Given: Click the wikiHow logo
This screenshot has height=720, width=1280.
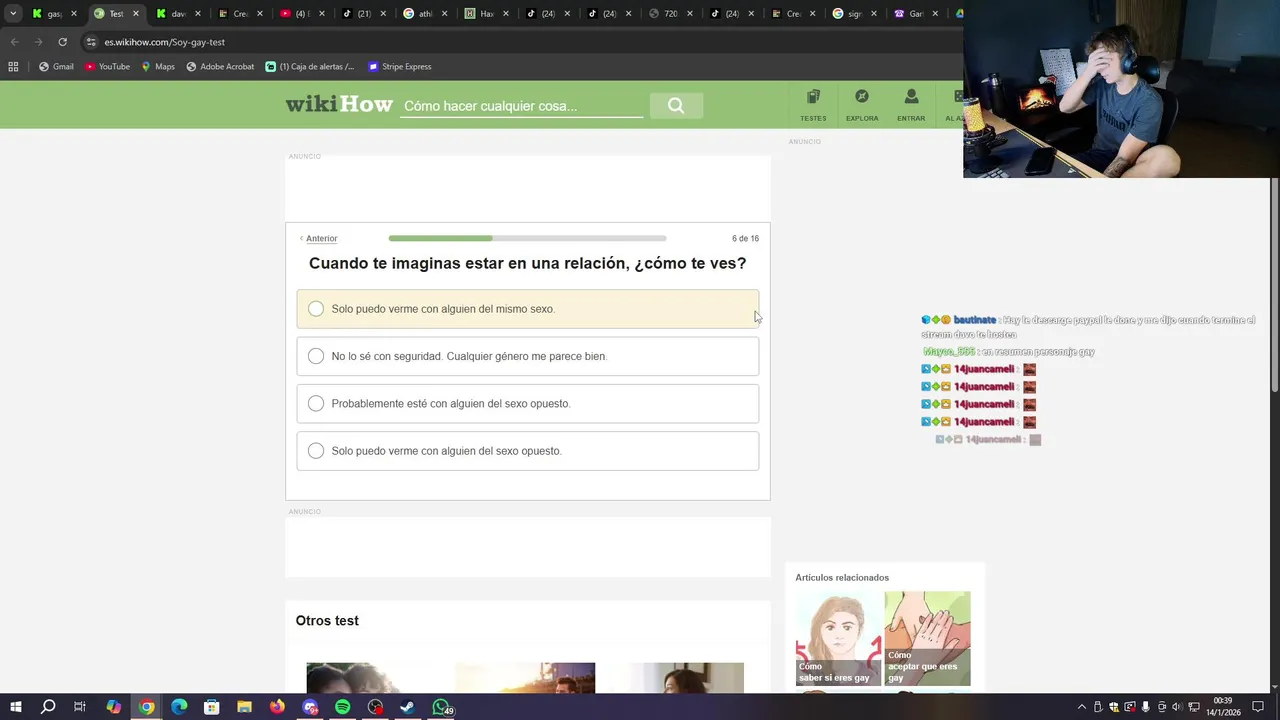Looking at the screenshot, I should 339,104.
